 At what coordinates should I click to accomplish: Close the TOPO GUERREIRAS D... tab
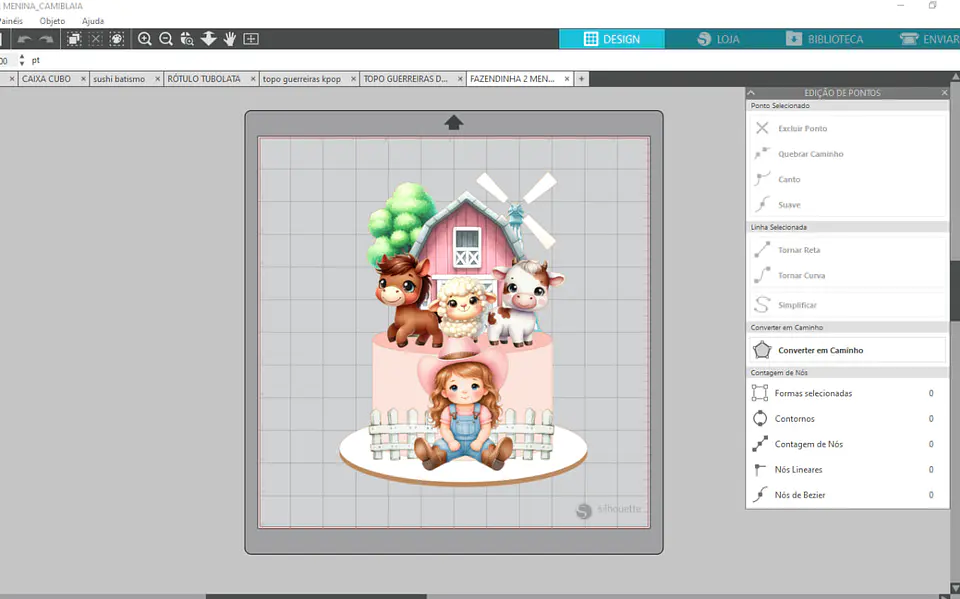(x=460, y=79)
